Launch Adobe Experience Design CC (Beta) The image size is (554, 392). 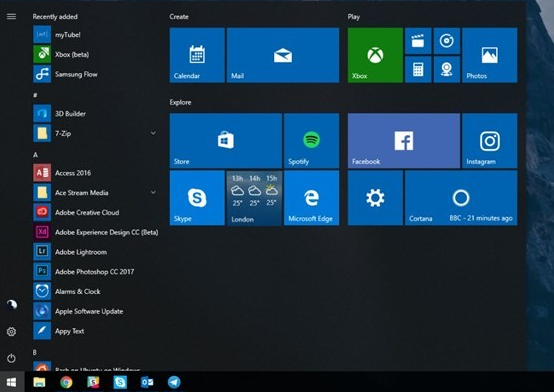[x=95, y=232]
